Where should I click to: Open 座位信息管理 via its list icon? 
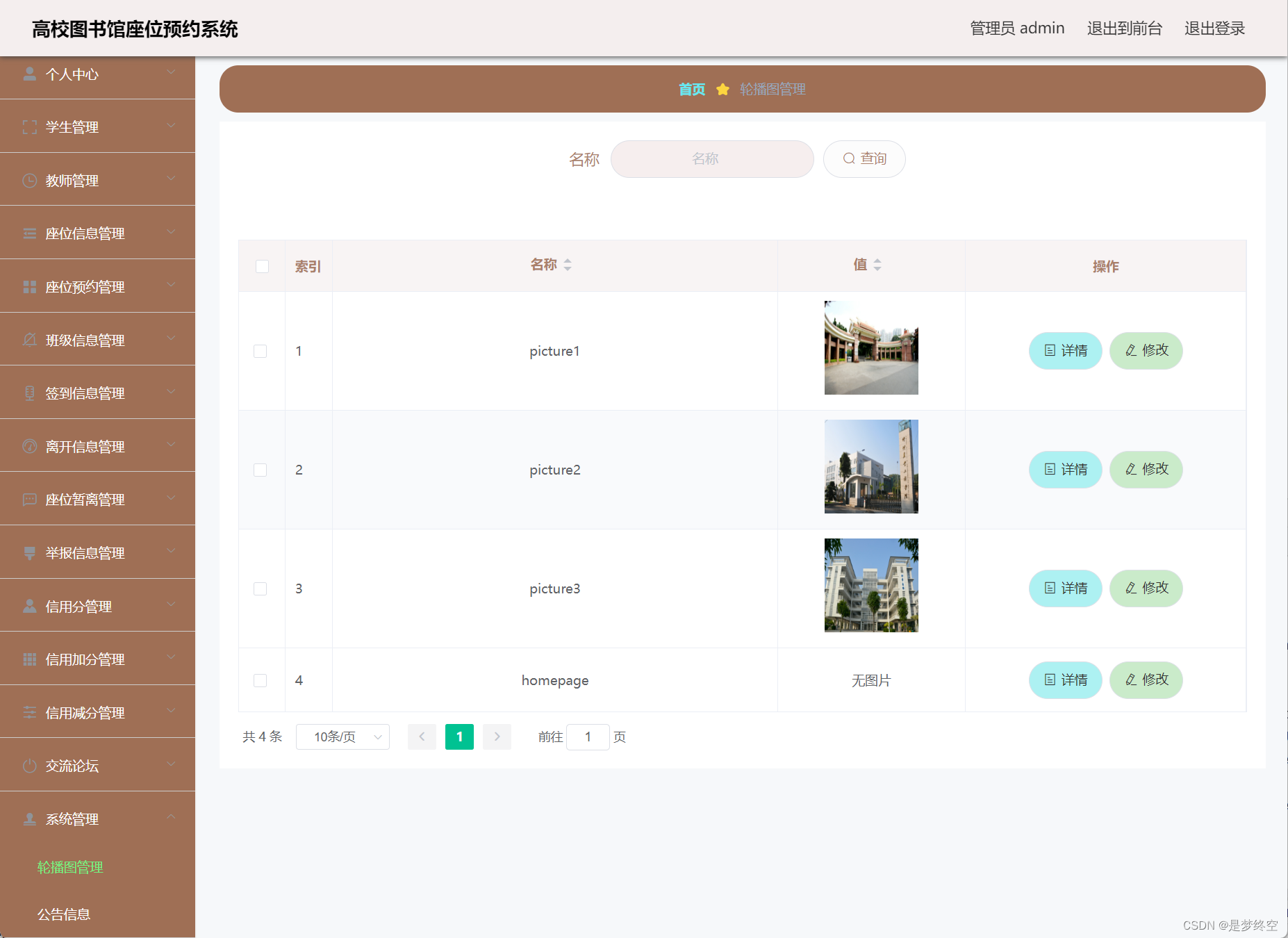coord(29,233)
